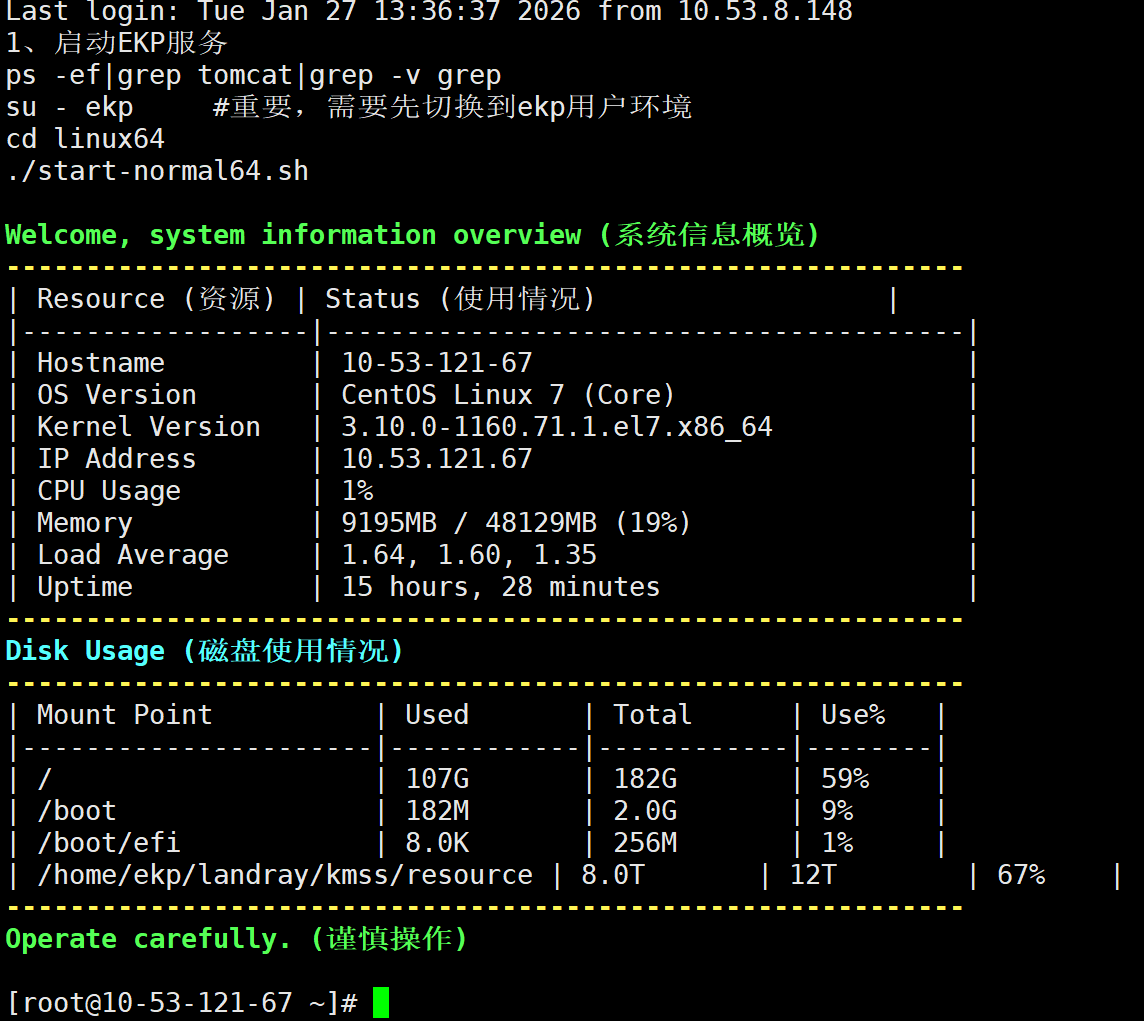
Task: Click the IP address value 10.53.121.67
Action: coord(437,459)
